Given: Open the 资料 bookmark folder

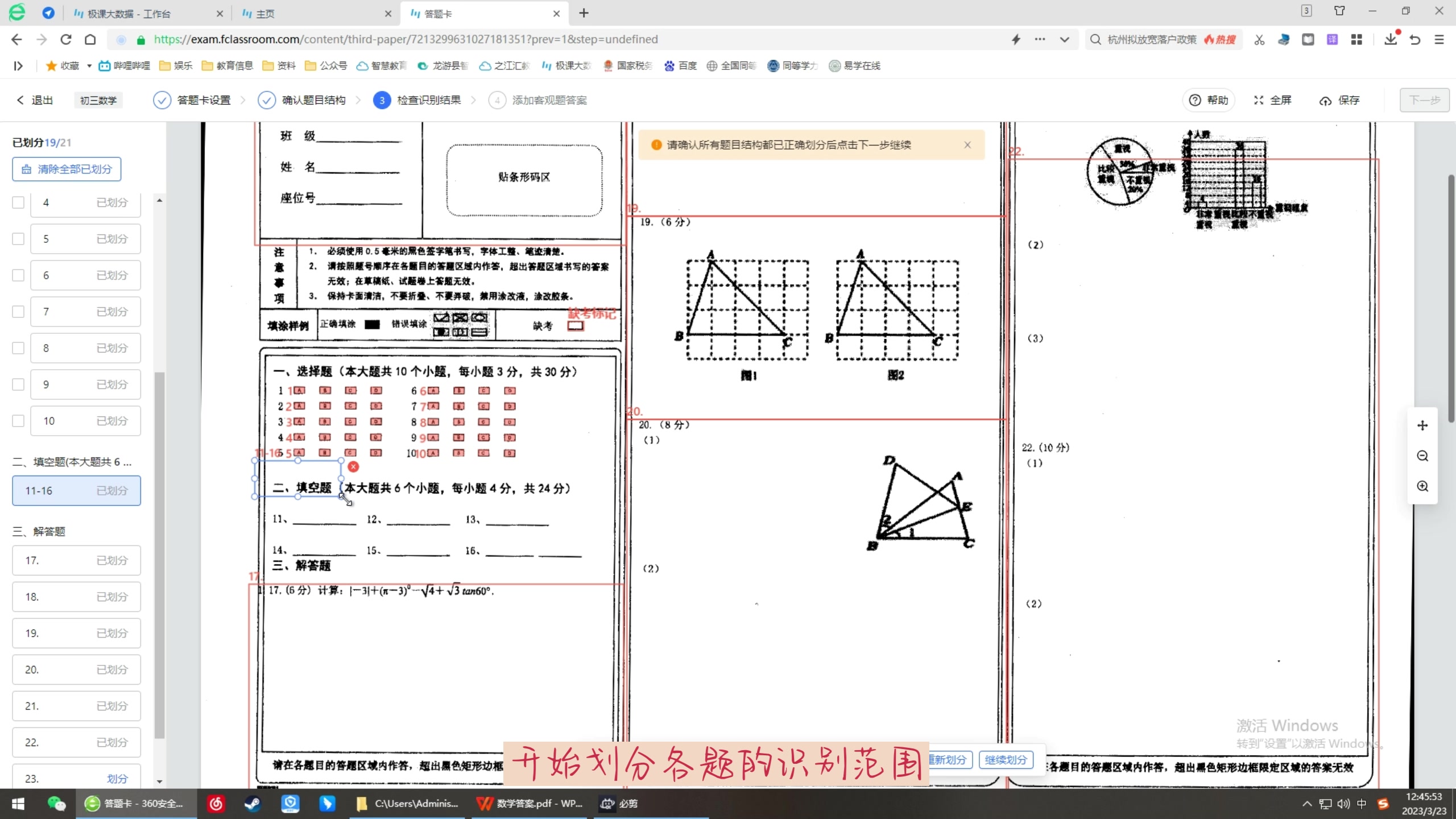Looking at the screenshot, I should (x=279, y=66).
